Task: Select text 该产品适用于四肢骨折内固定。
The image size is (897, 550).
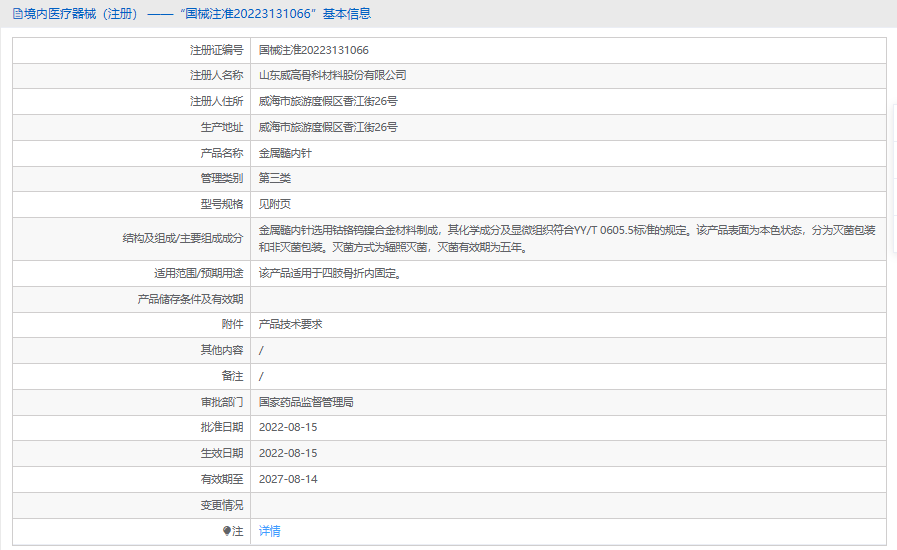Action: (332, 274)
